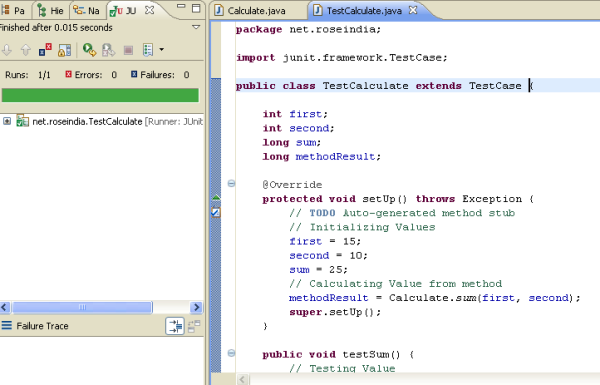Close the JUnit view tab
The height and width of the screenshot is (385, 600).
tap(150, 10)
